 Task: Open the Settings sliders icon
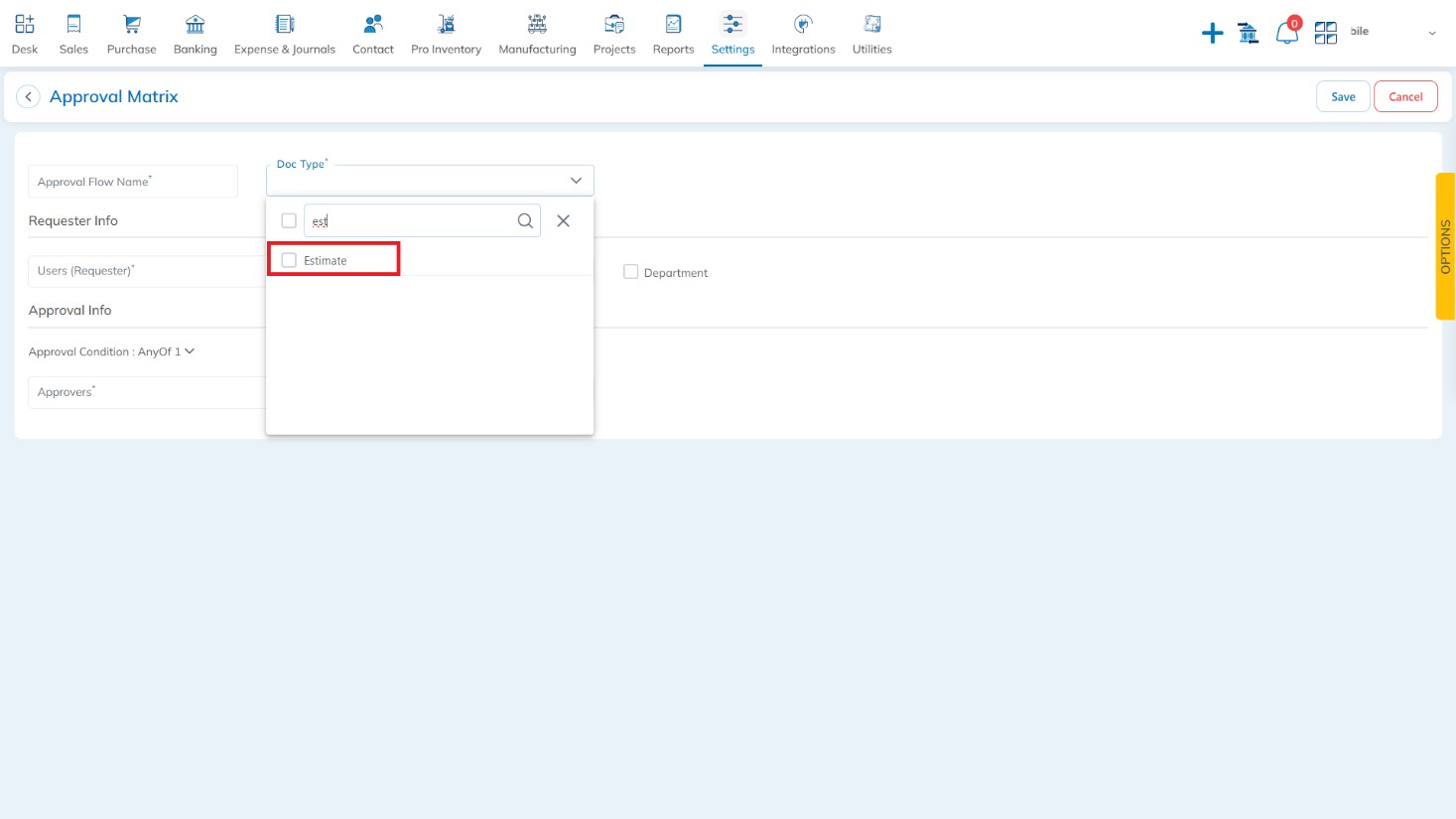click(x=732, y=24)
